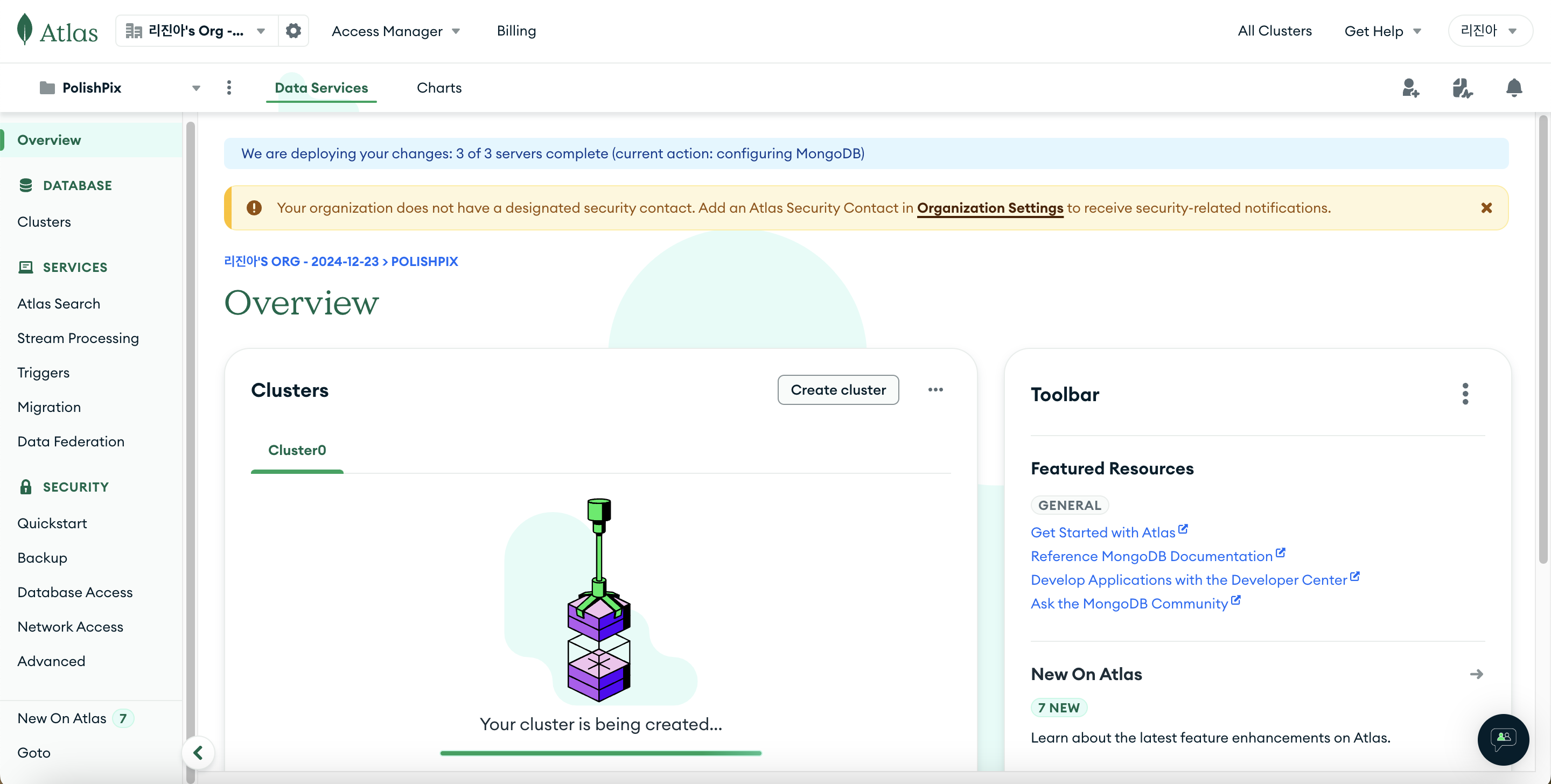This screenshot has width=1551, height=784.
Task: Collapse the sidebar with the chevron button
Action: coord(198,753)
